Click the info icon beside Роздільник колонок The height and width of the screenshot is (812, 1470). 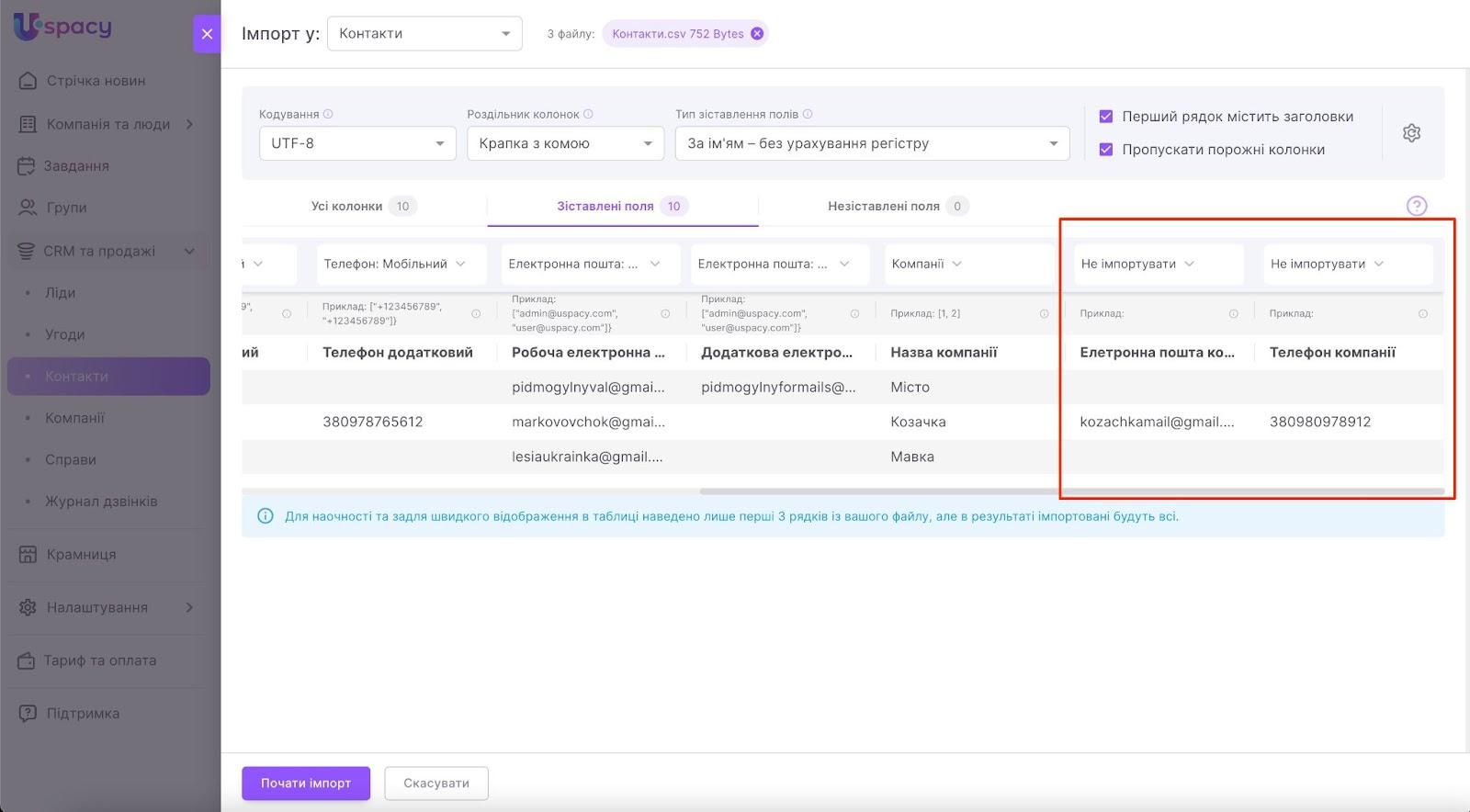pos(588,114)
